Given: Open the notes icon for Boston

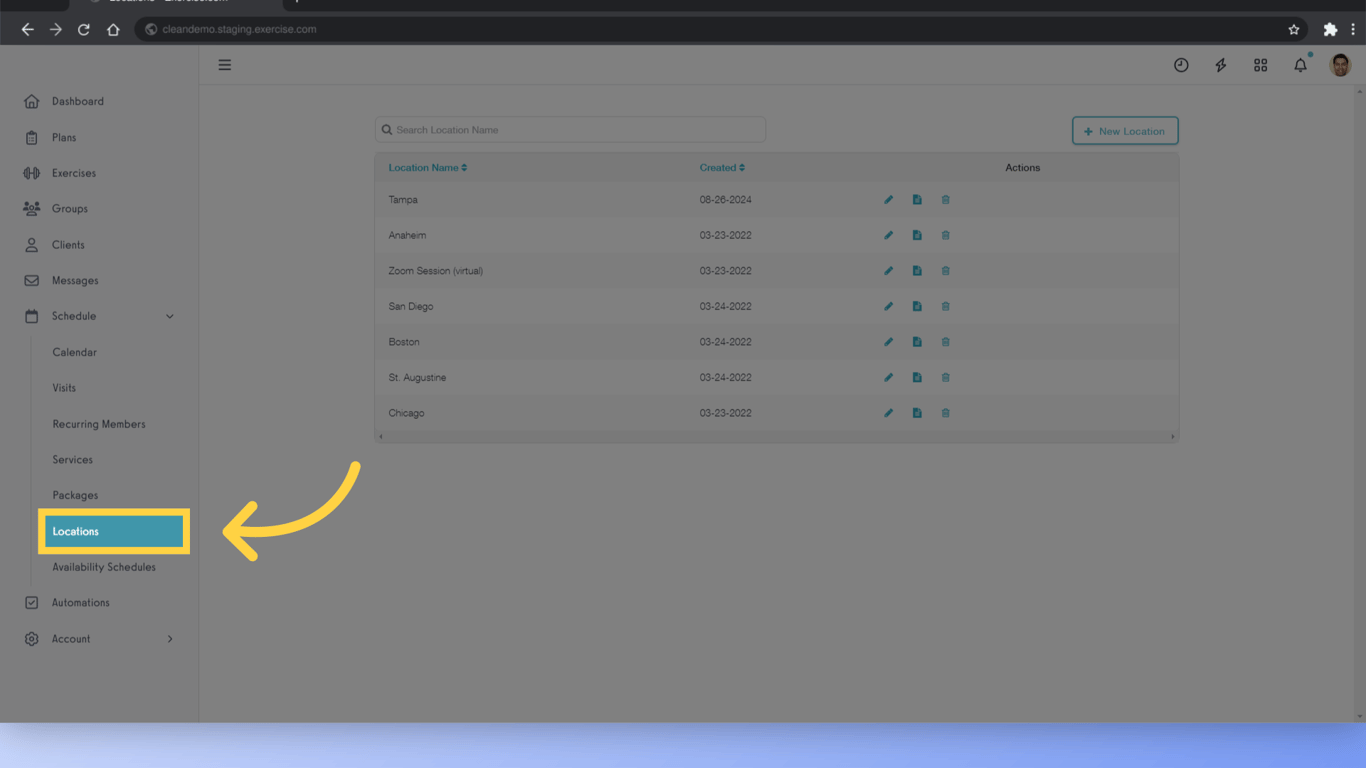Looking at the screenshot, I should (917, 341).
